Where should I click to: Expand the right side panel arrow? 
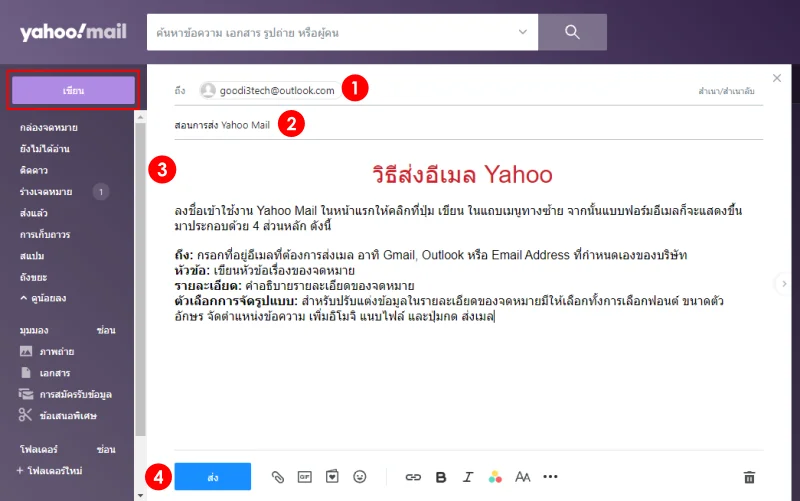point(784,284)
